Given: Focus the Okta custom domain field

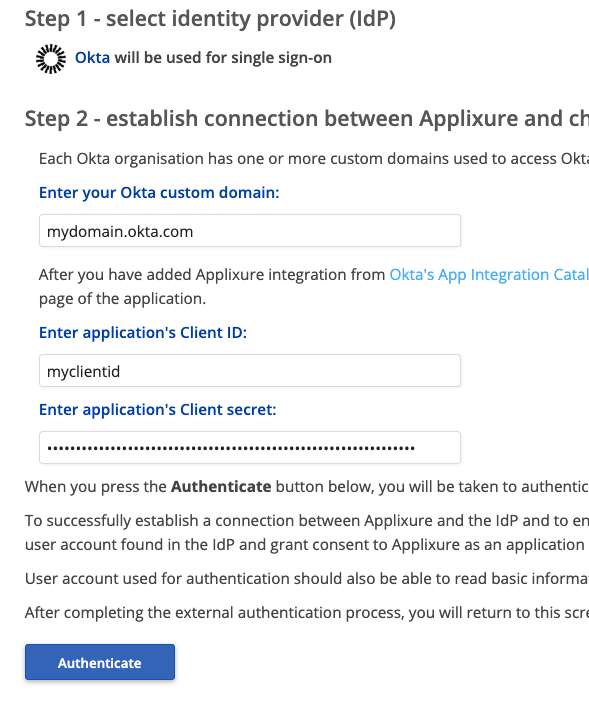Looking at the screenshot, I should coord(250,231).
